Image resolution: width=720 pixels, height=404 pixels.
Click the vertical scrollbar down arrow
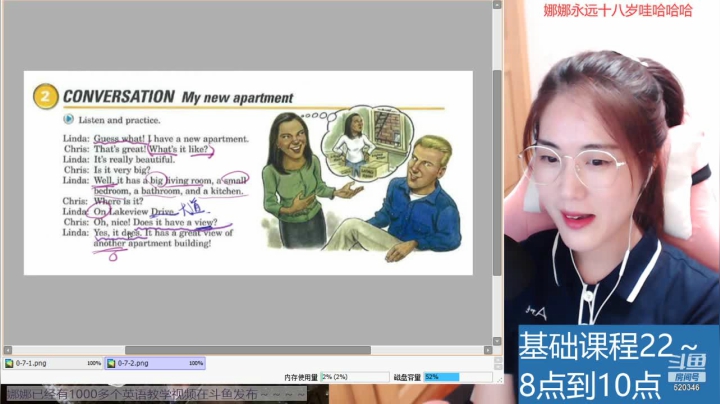click(497, 341)
